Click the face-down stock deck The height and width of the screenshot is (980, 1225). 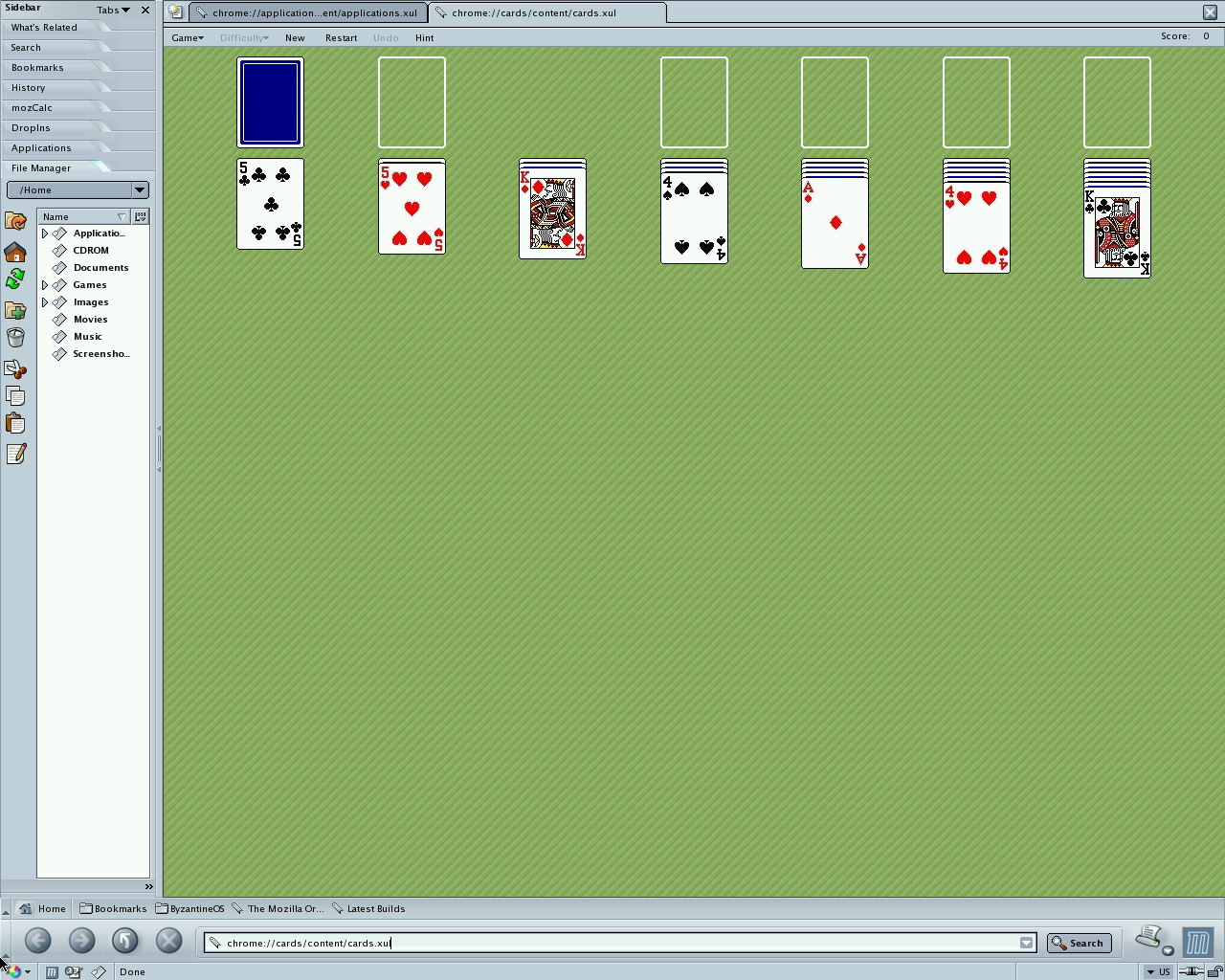click(270, 102)
